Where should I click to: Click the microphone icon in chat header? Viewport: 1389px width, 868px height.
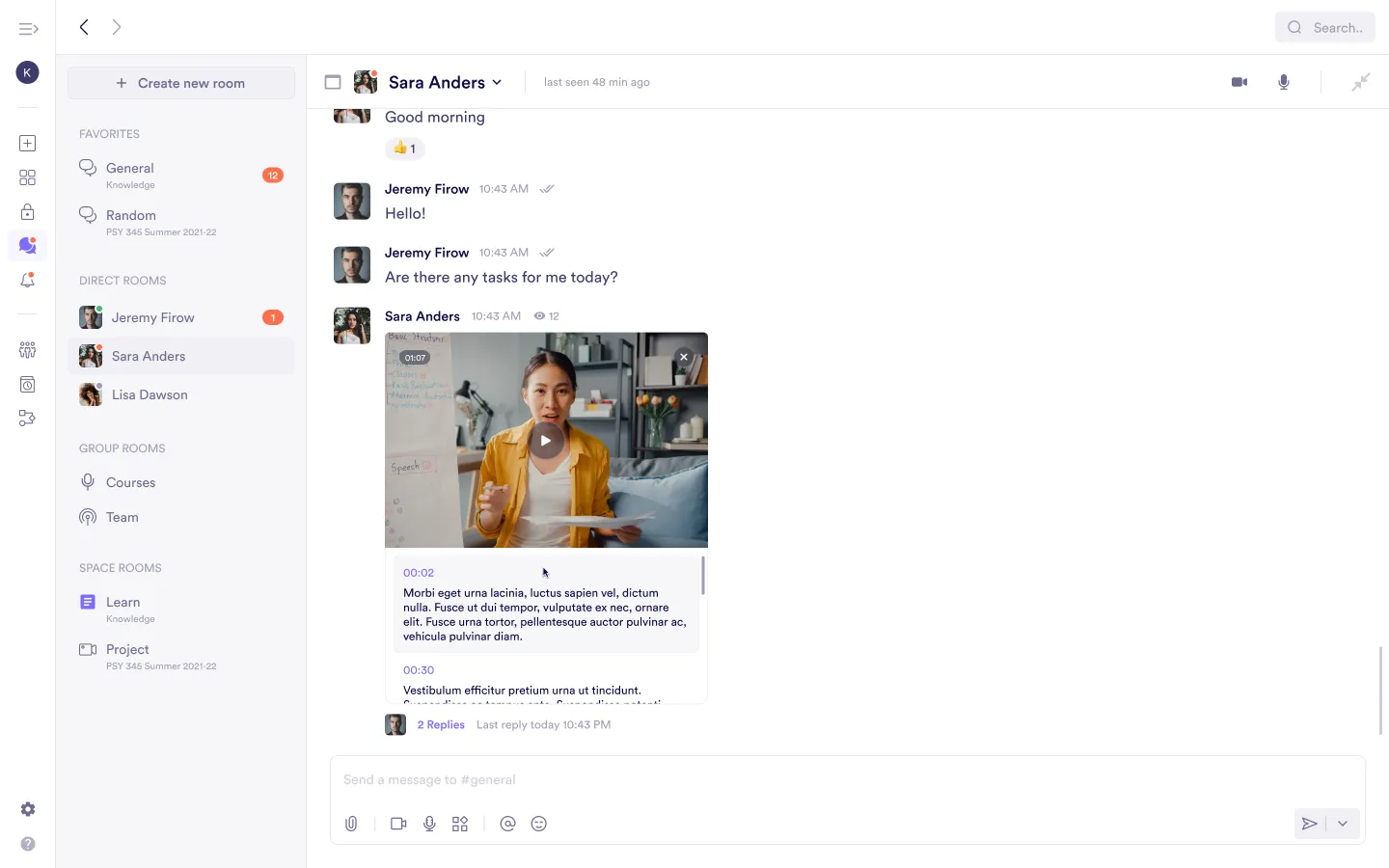(x=1284, y=82)
